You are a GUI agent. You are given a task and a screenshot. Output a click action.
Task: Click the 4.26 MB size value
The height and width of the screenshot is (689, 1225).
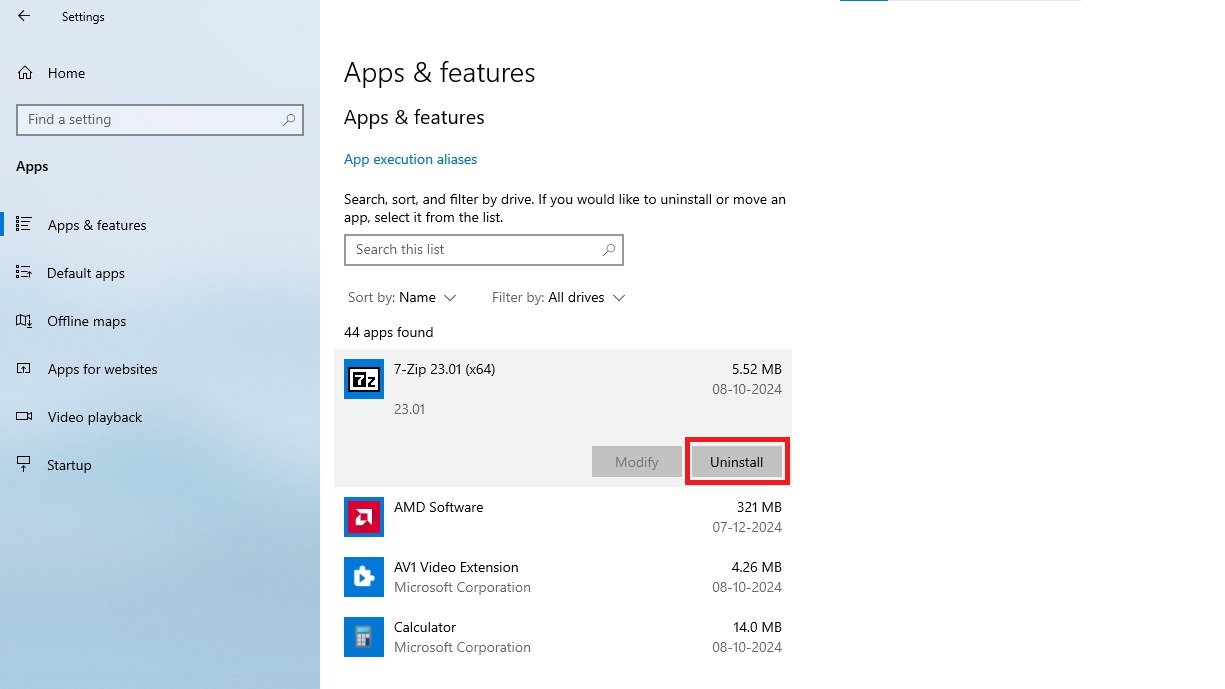(x=757, y=567)
